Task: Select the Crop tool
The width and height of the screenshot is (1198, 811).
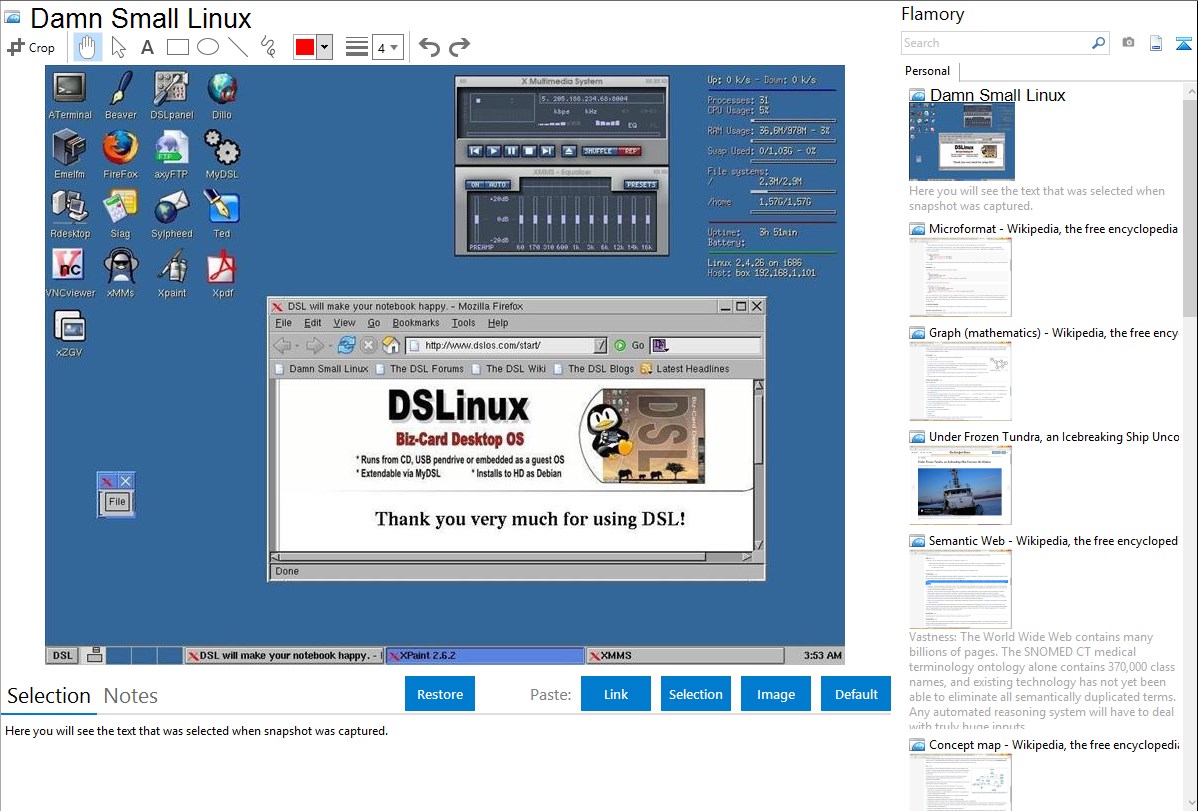Action: pos(31,47)
